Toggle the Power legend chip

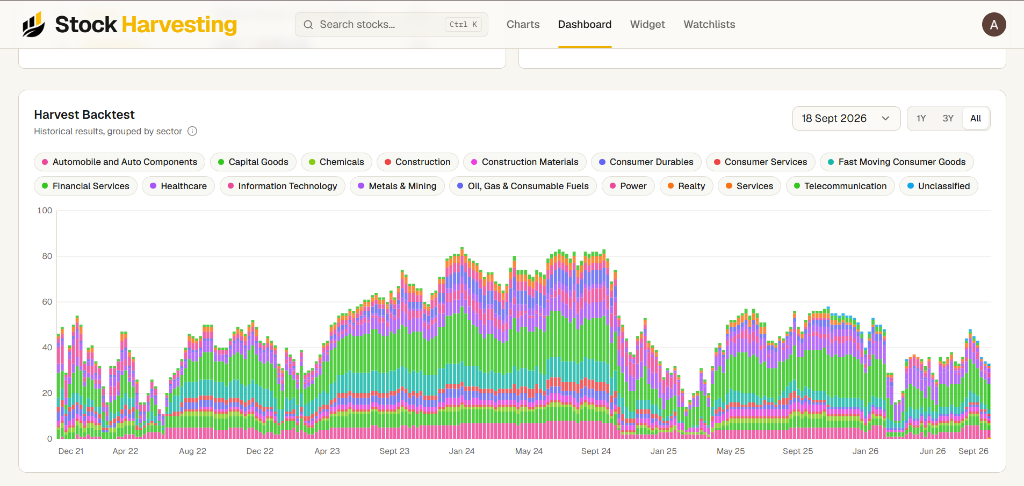628,186
